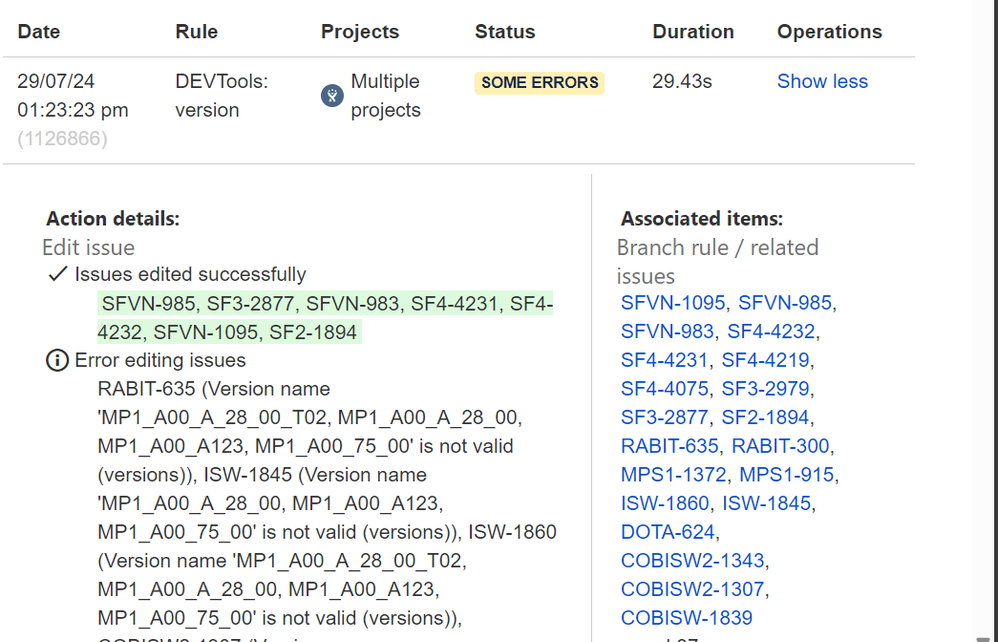
Task: Open associated issue RABIT-300
Action: pos(780,446)
